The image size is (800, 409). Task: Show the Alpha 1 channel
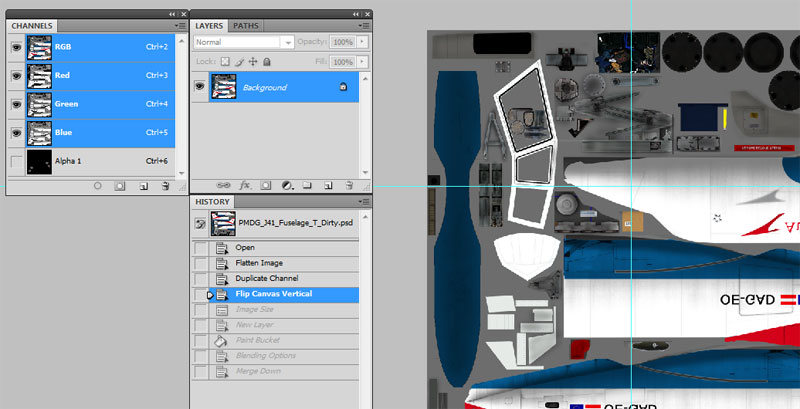17,162
